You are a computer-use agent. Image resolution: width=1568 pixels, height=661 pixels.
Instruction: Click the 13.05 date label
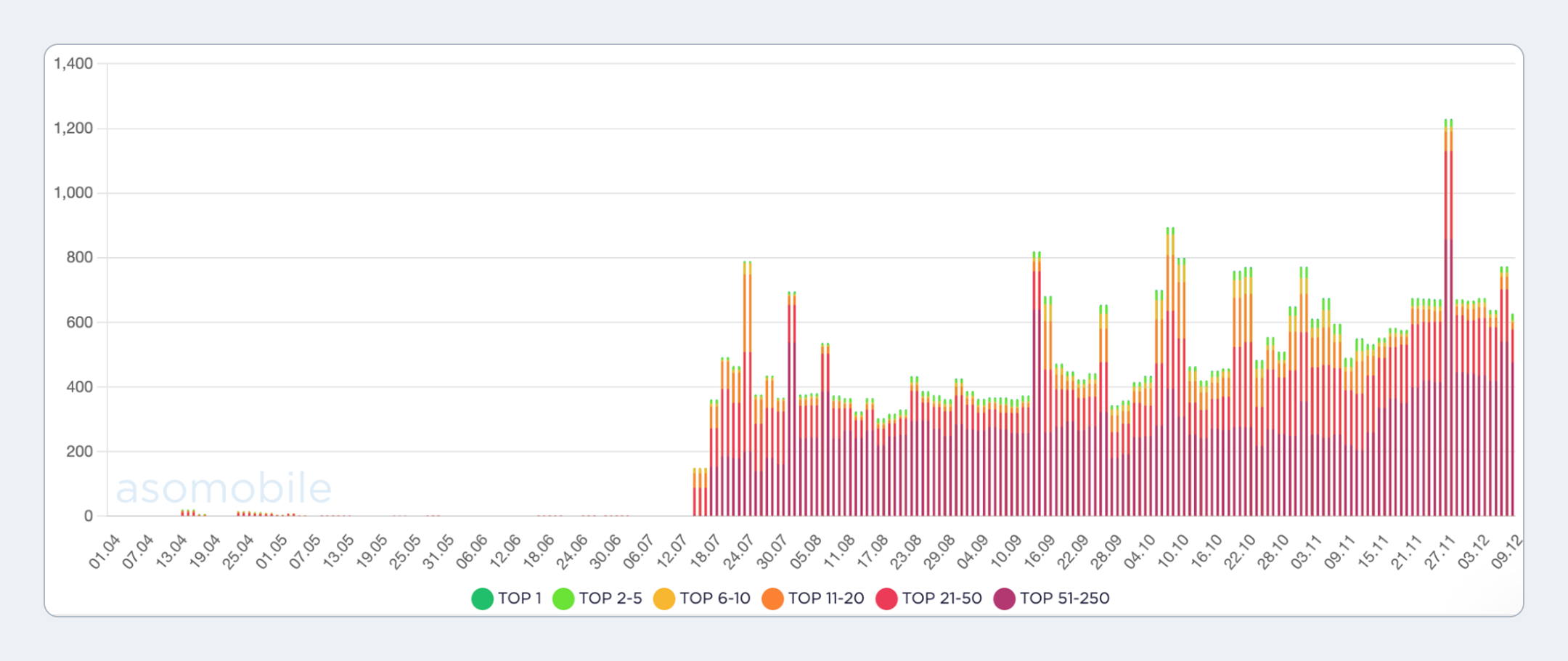(338, 552)
